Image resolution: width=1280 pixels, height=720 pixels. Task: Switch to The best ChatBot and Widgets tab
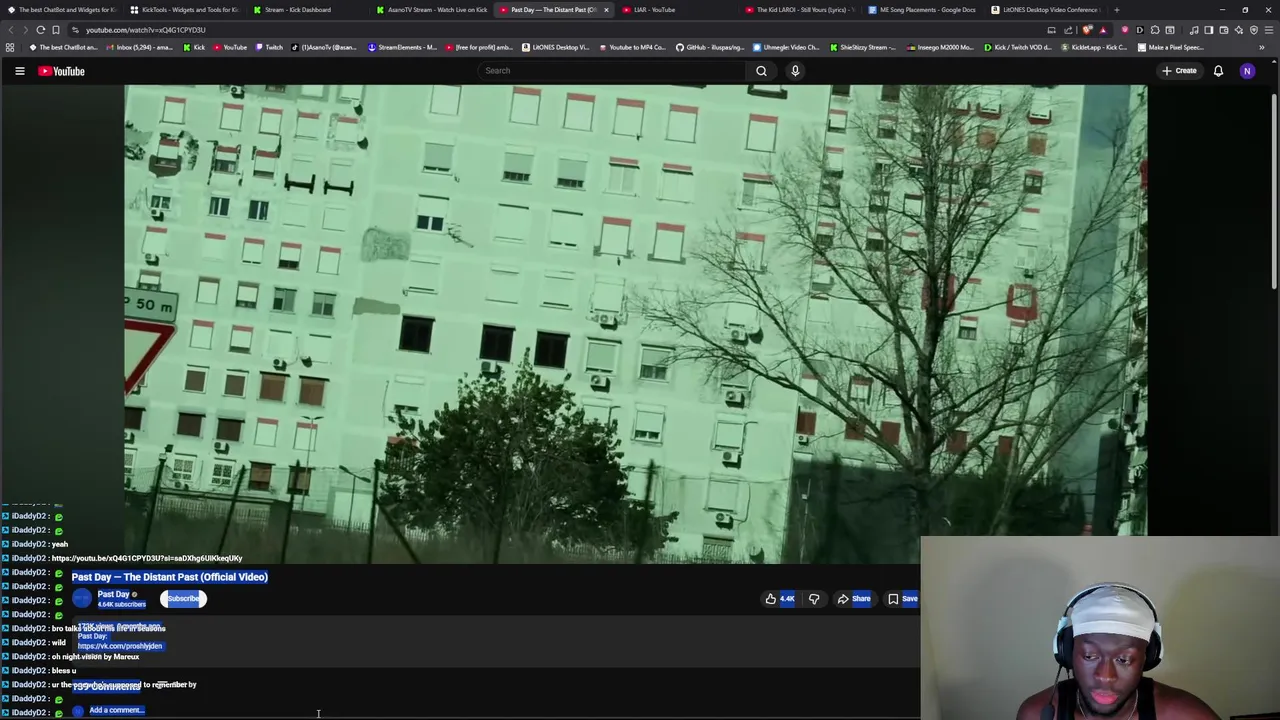(x=60, y=10)
